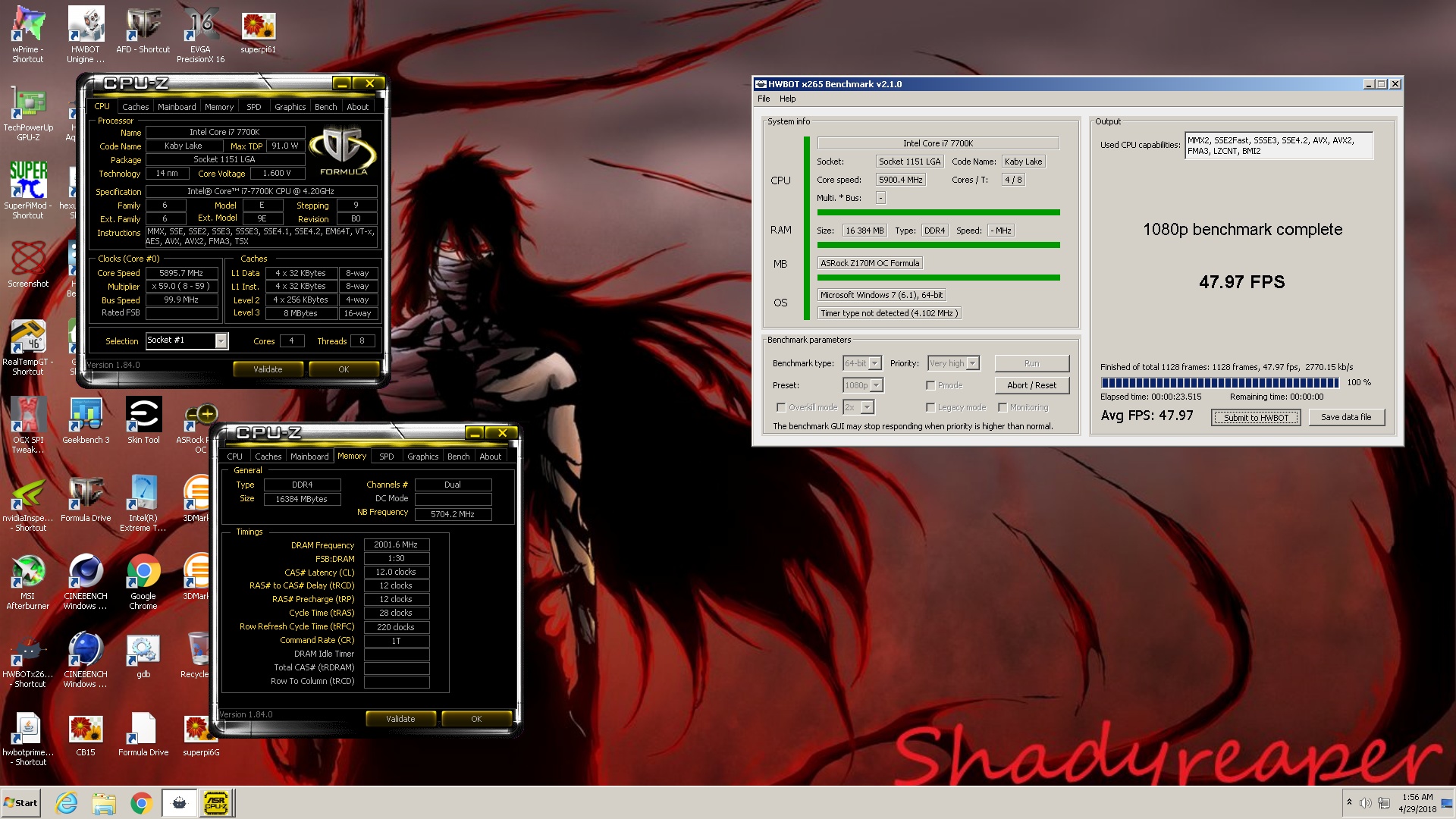Click Validate in the top CPU-Z window

tap(268, 369)
